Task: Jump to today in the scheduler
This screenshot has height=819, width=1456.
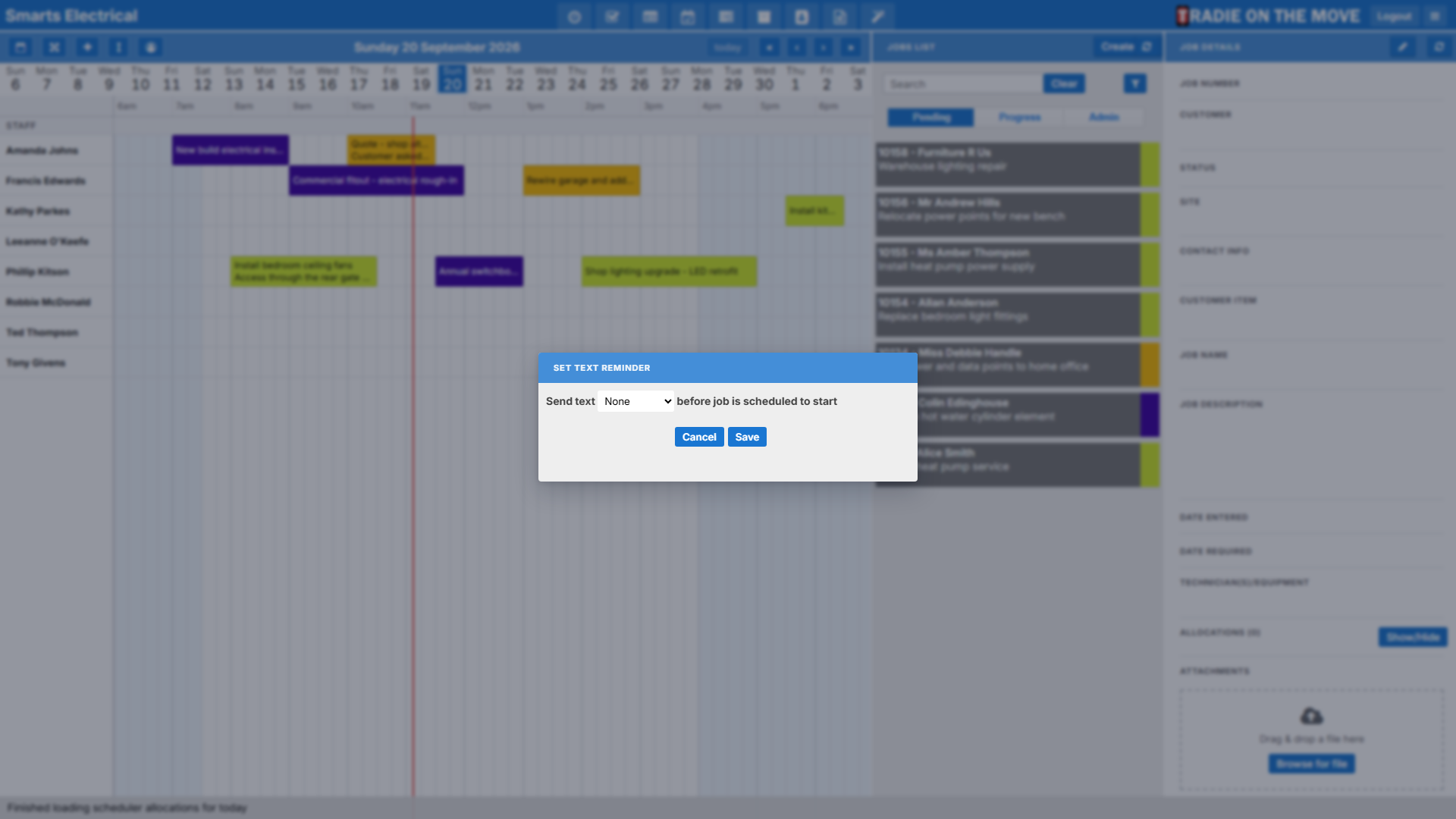Action: 727,47
